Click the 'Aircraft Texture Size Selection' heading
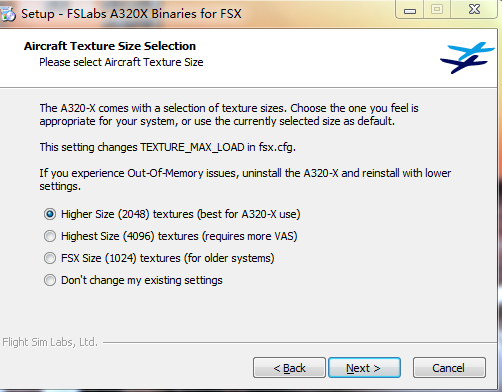This screenshot has height=392, width=502. (110, 46)
